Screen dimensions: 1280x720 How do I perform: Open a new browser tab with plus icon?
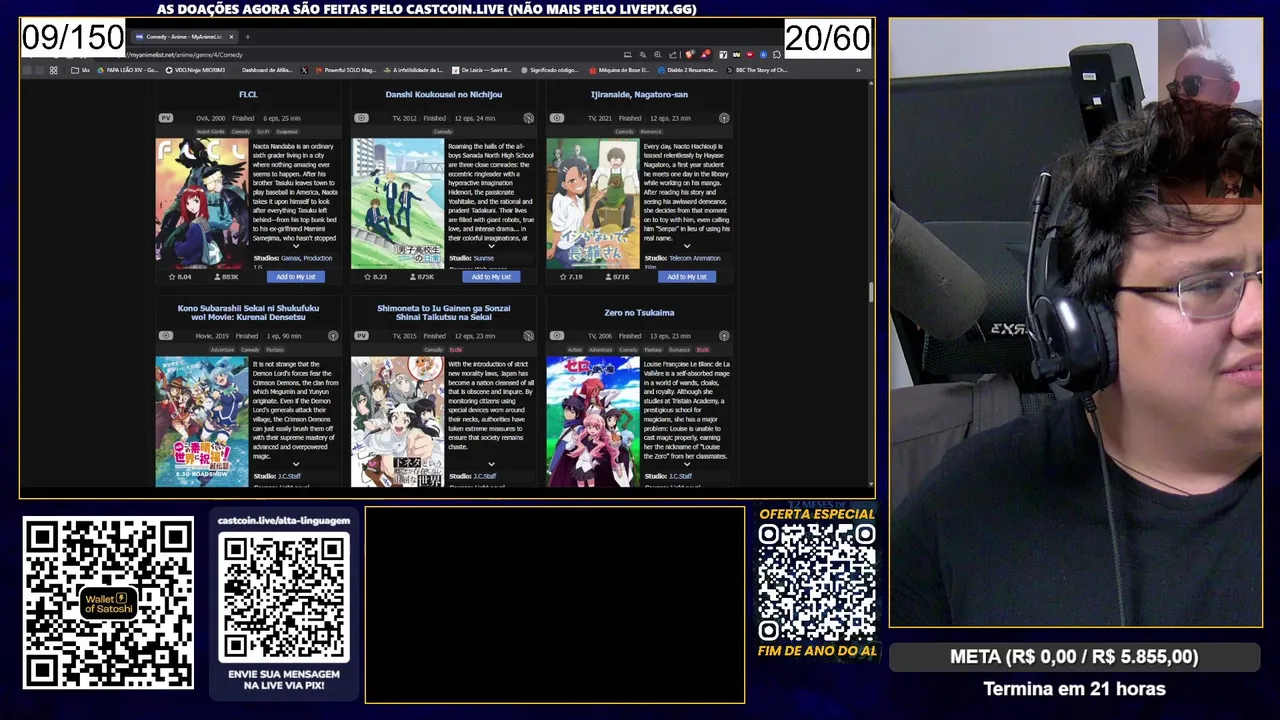[x=248, y=37]
